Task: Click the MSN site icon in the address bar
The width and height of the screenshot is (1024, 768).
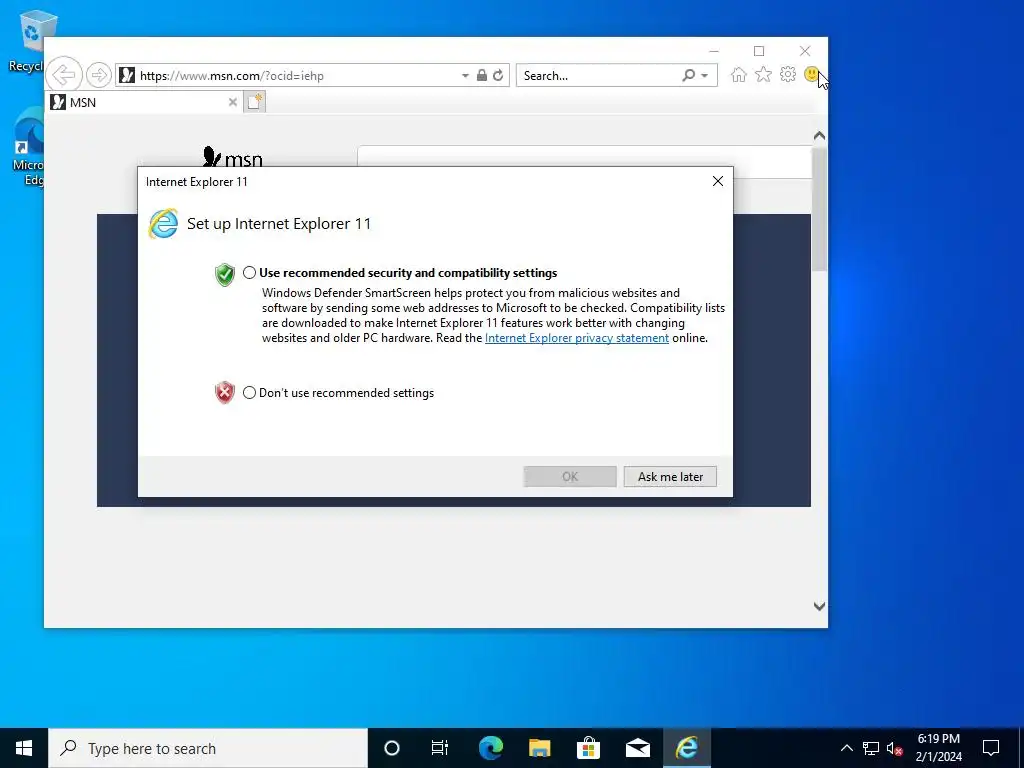Action: pos(127,75)
